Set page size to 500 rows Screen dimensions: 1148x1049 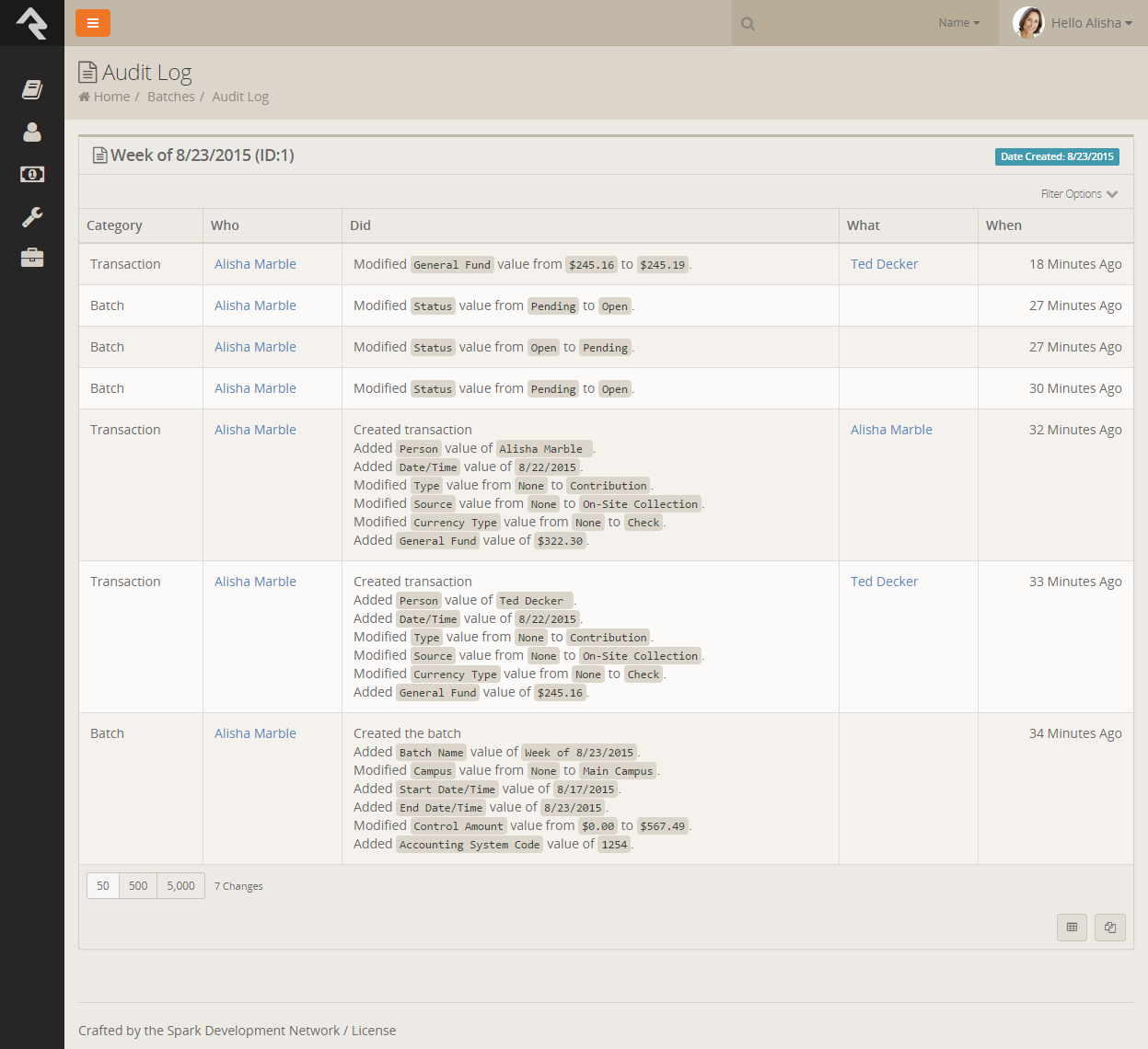point(138,886)
